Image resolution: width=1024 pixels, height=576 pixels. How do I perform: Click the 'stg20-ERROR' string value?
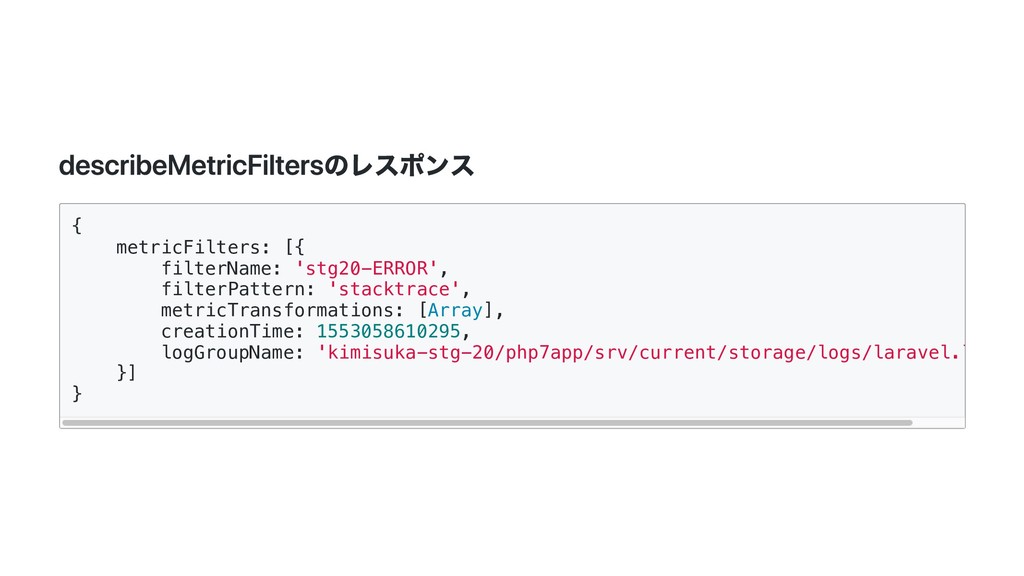point(366,268)
